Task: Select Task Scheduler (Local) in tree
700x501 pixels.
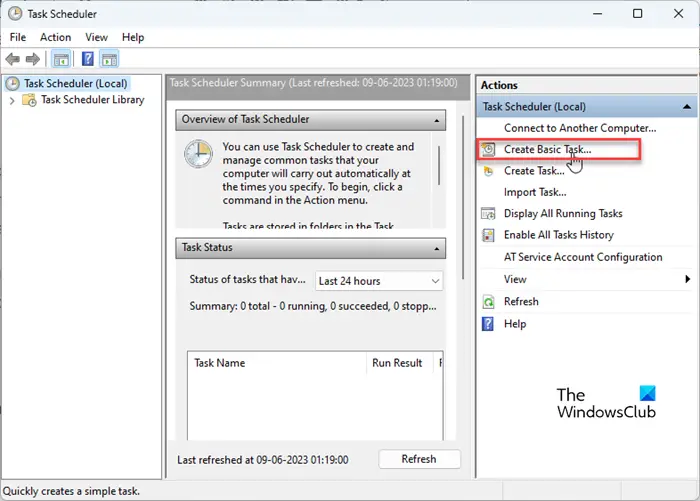Action: click(x=75, y=84)
